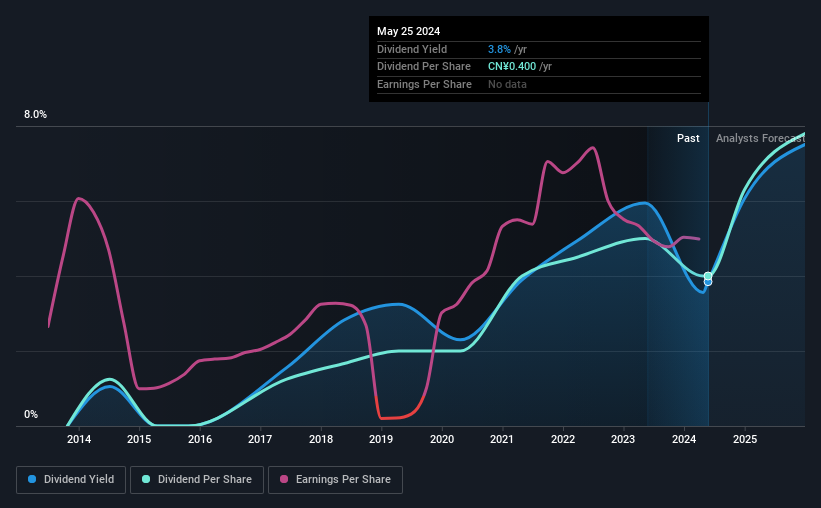Image resolution: width=821 pixels, height=508 pixels.
Task: Click the 2020 x-axis label
Action: 442,439
